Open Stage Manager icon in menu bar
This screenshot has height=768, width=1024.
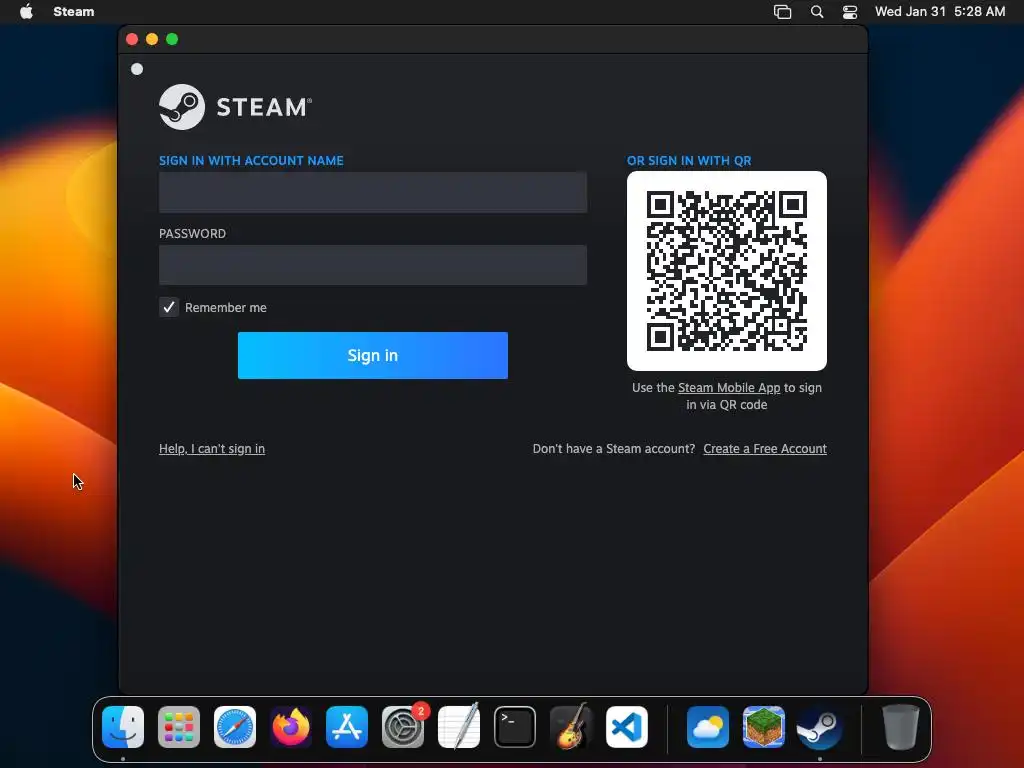(782, 12)
